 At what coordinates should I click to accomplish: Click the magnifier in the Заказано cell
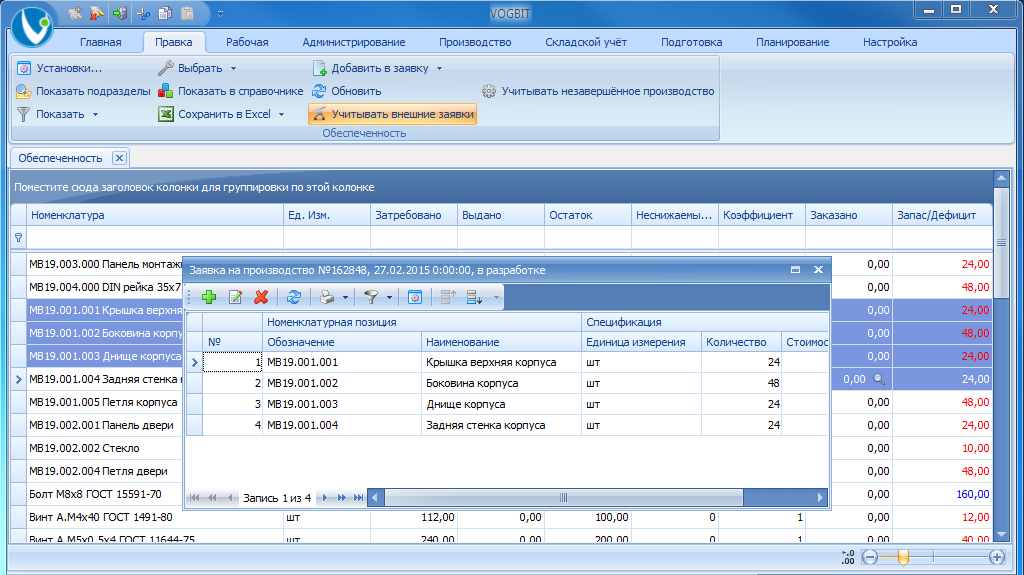[879, 379]
